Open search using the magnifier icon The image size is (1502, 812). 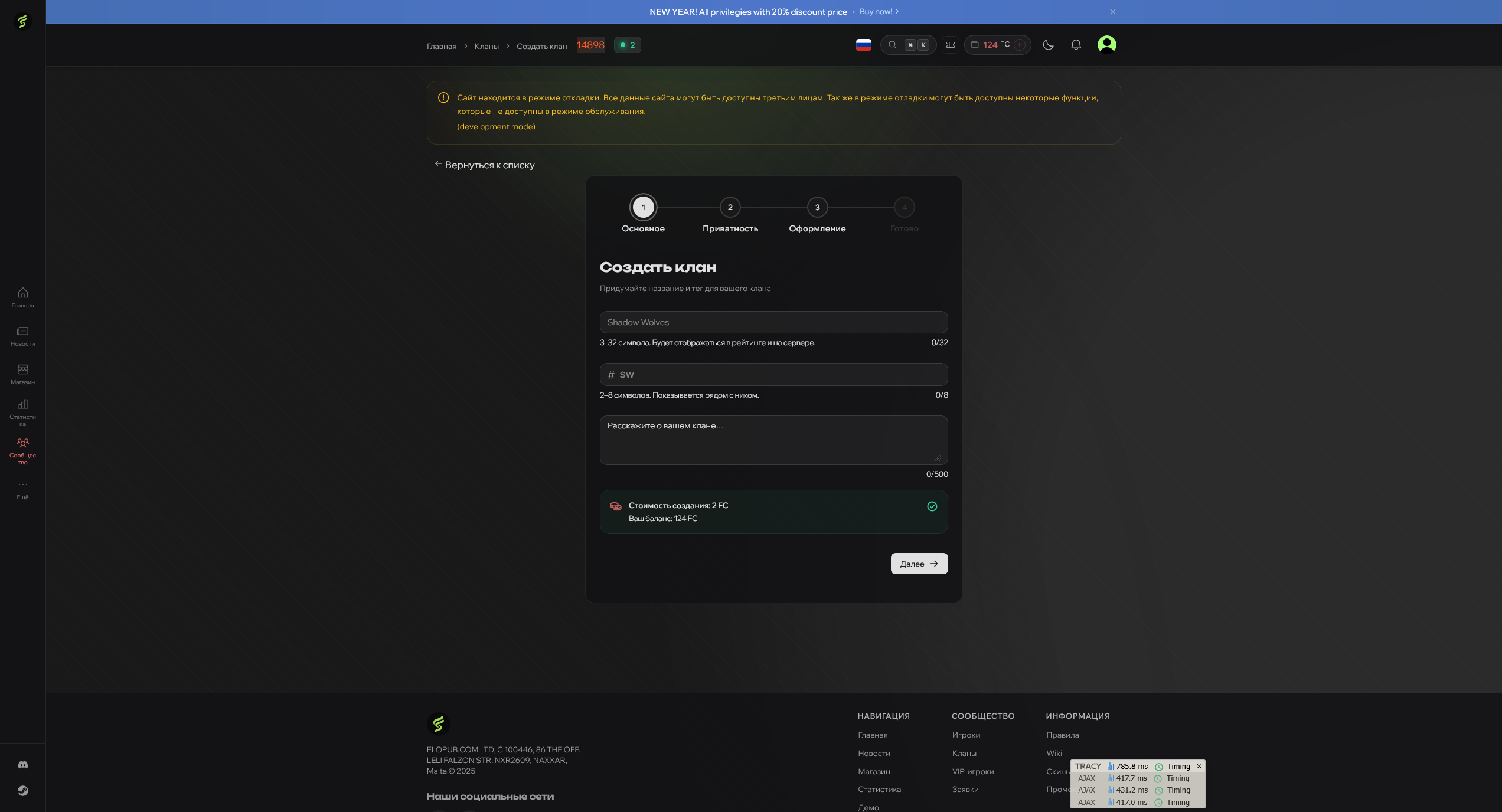pos(893,44)
